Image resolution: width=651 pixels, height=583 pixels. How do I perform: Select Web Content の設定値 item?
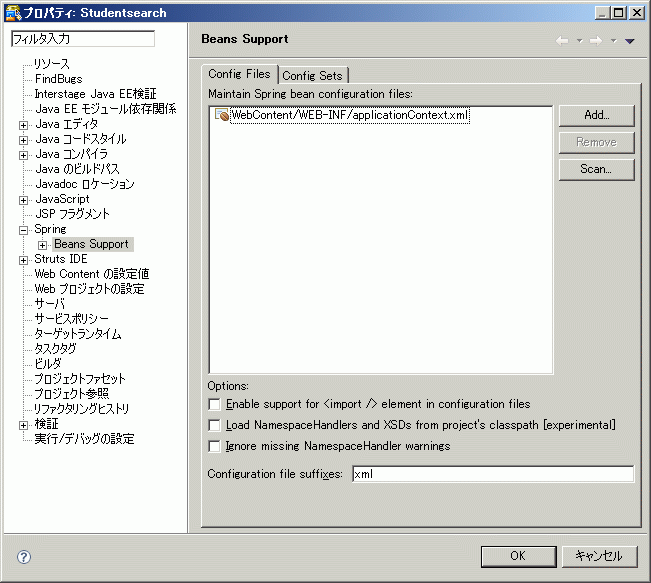(x=92, y=274)
